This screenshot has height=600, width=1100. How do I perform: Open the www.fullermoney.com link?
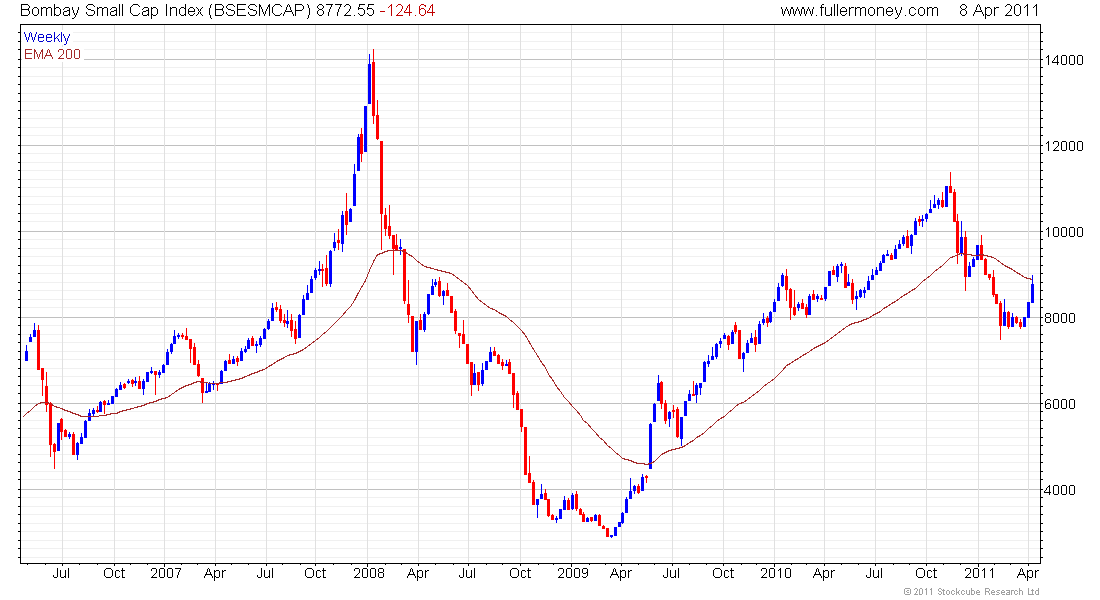point(859,11)
